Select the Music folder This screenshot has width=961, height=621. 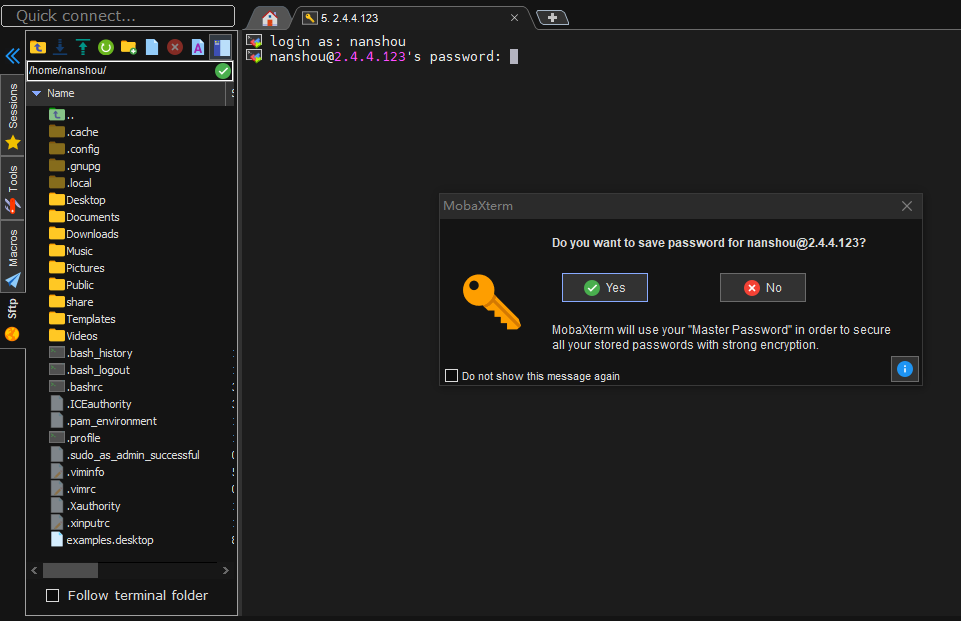(x=71, y=251)
